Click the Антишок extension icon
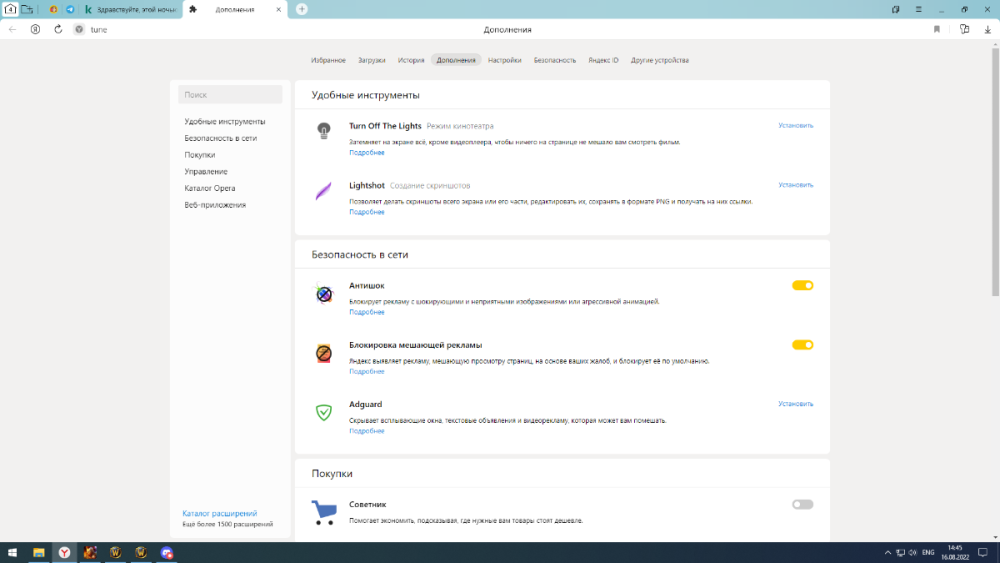Image resolution: width=1000 pixels, height=563 pixels. [x=324, y=294]
